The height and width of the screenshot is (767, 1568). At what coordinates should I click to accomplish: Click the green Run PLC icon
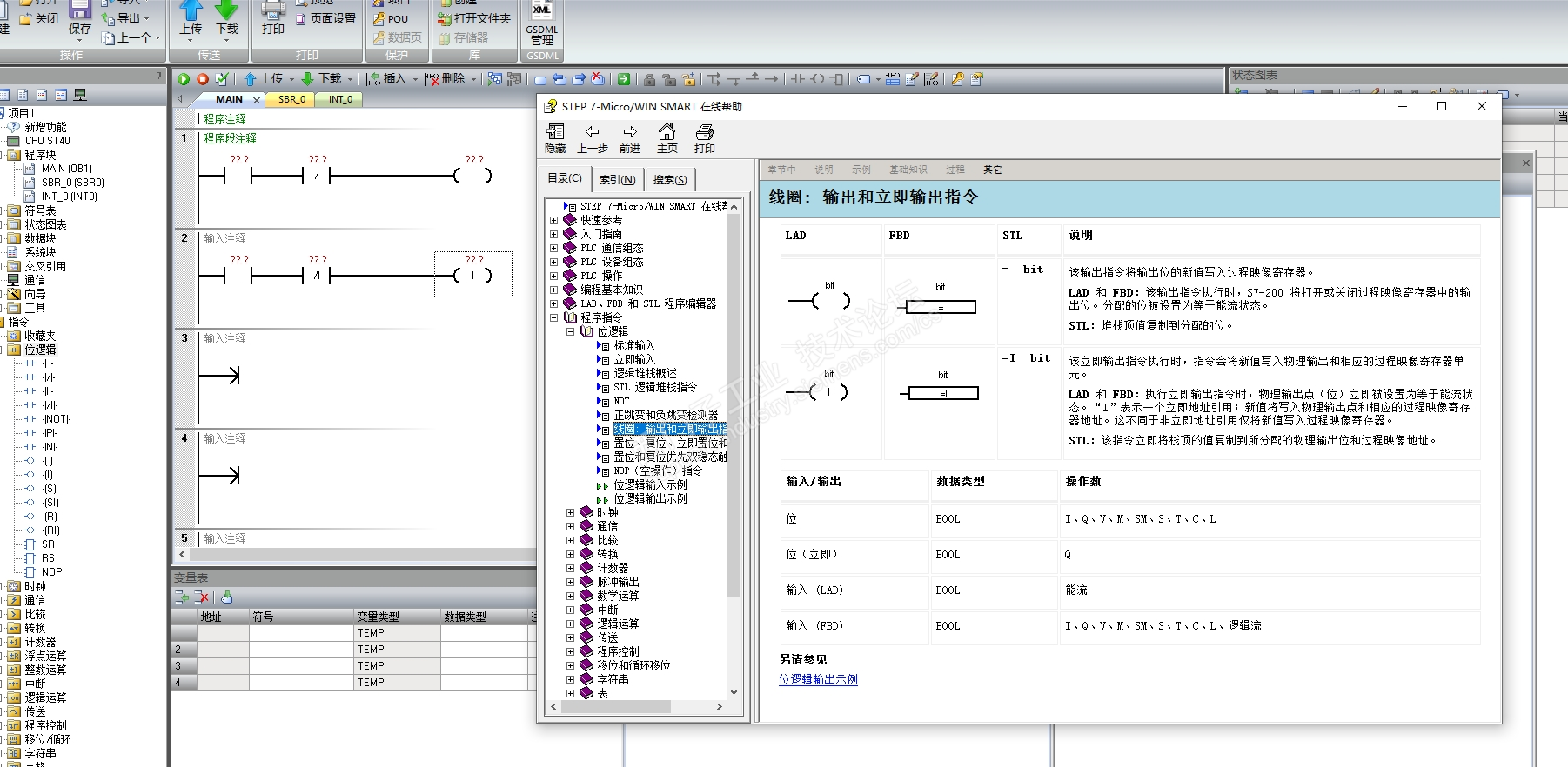184,79
